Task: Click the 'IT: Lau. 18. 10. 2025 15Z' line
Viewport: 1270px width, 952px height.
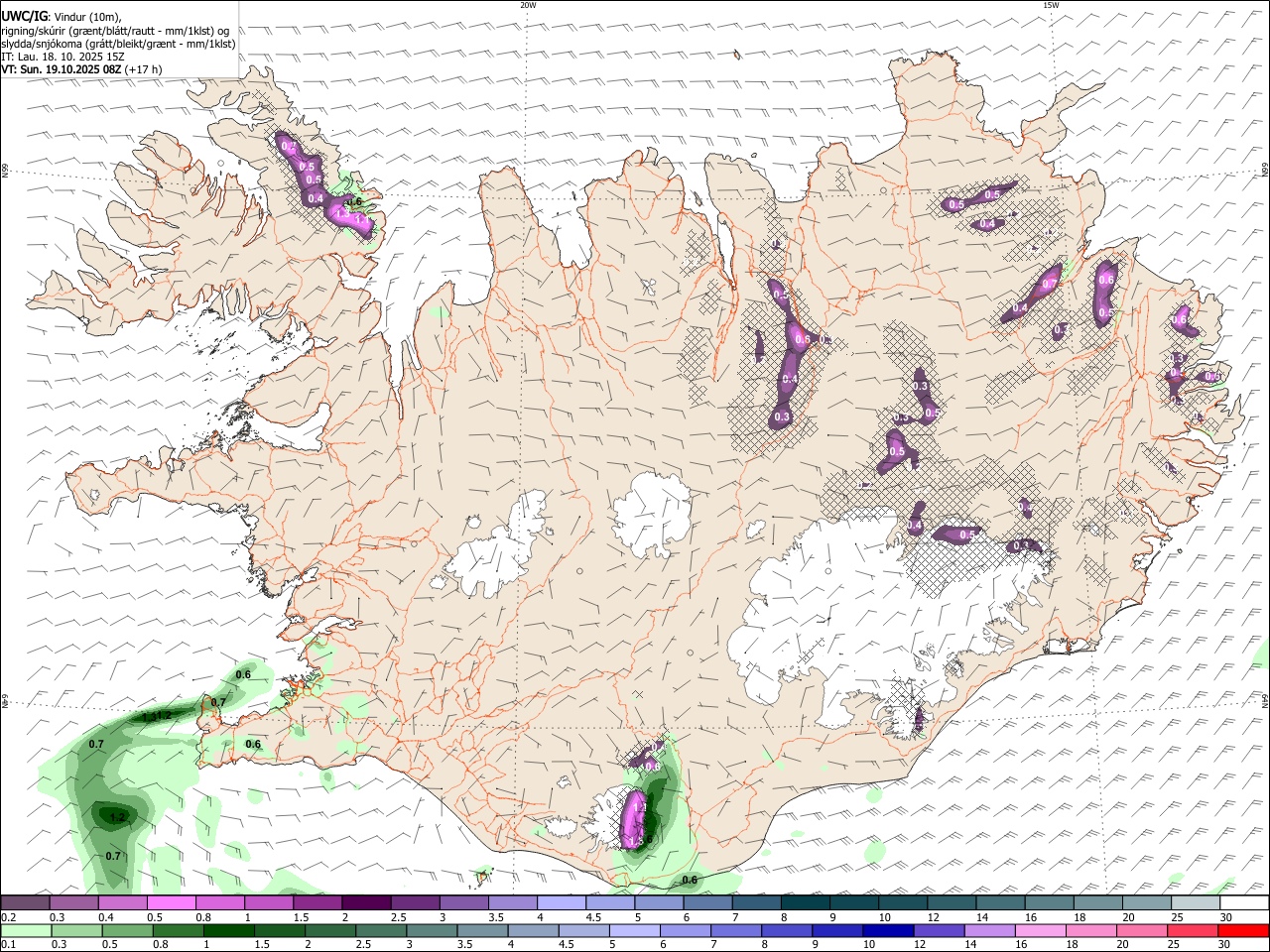Action: [63, 57]
